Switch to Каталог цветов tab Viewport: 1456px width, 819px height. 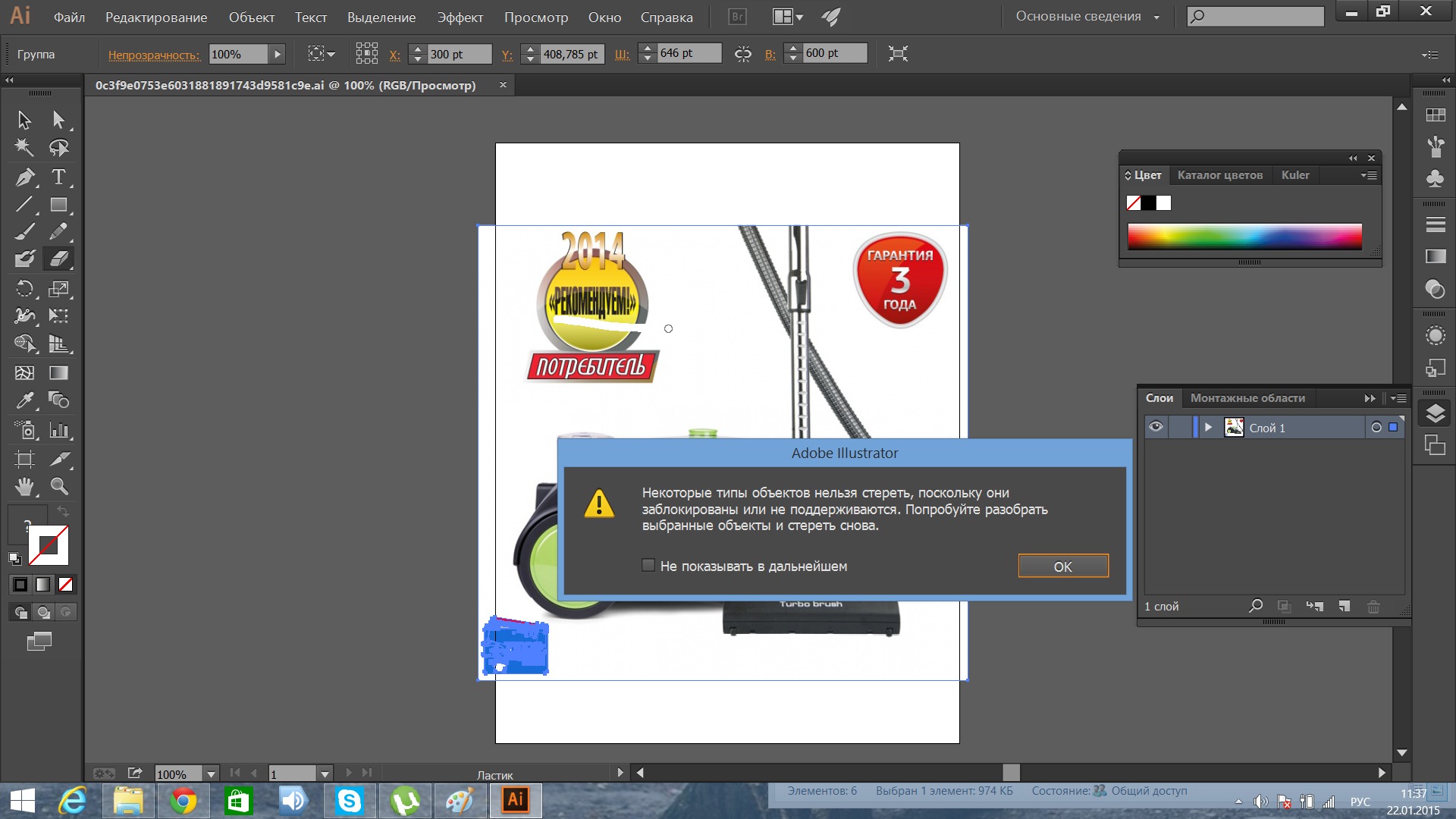coord(1219,175)
